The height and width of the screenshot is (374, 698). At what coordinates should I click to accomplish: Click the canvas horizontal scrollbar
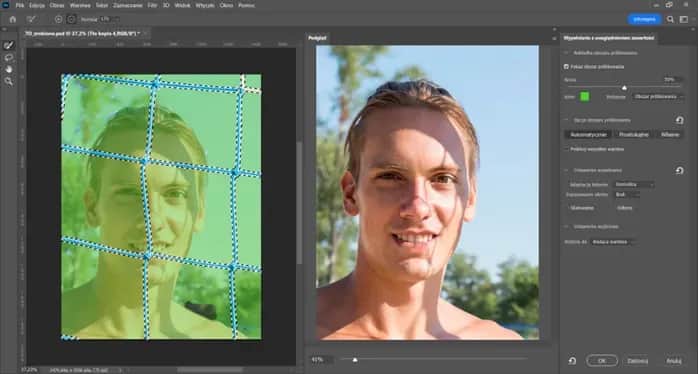(x=210, y=370)
